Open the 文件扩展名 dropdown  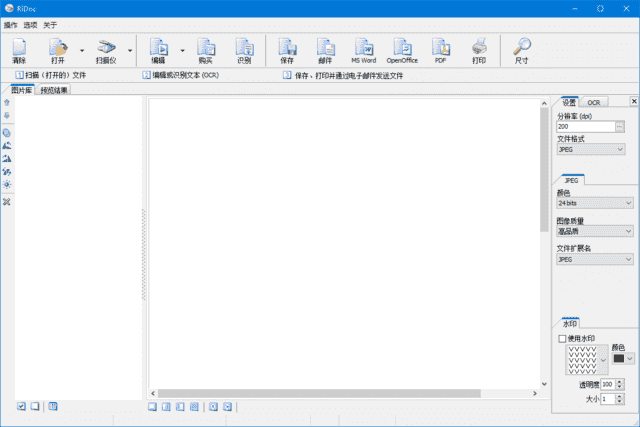[595, 259]
